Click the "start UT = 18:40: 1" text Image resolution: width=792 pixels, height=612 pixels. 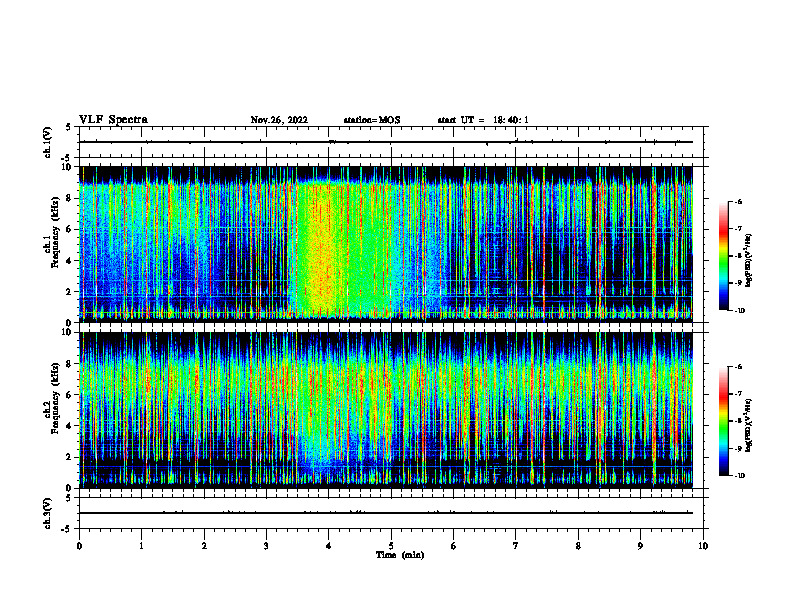click(483, 120)
